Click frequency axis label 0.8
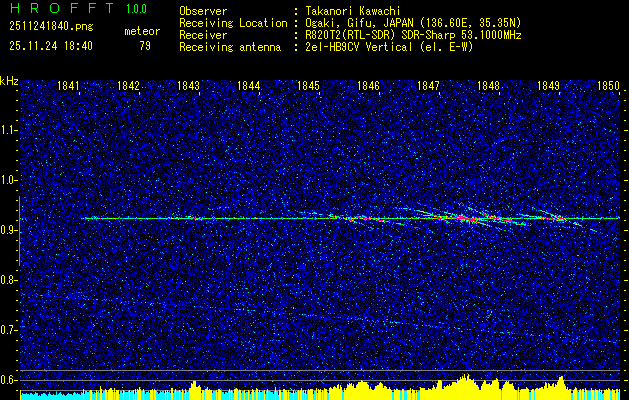Screen dimensions: 629x400 click(x=7, y=280)
